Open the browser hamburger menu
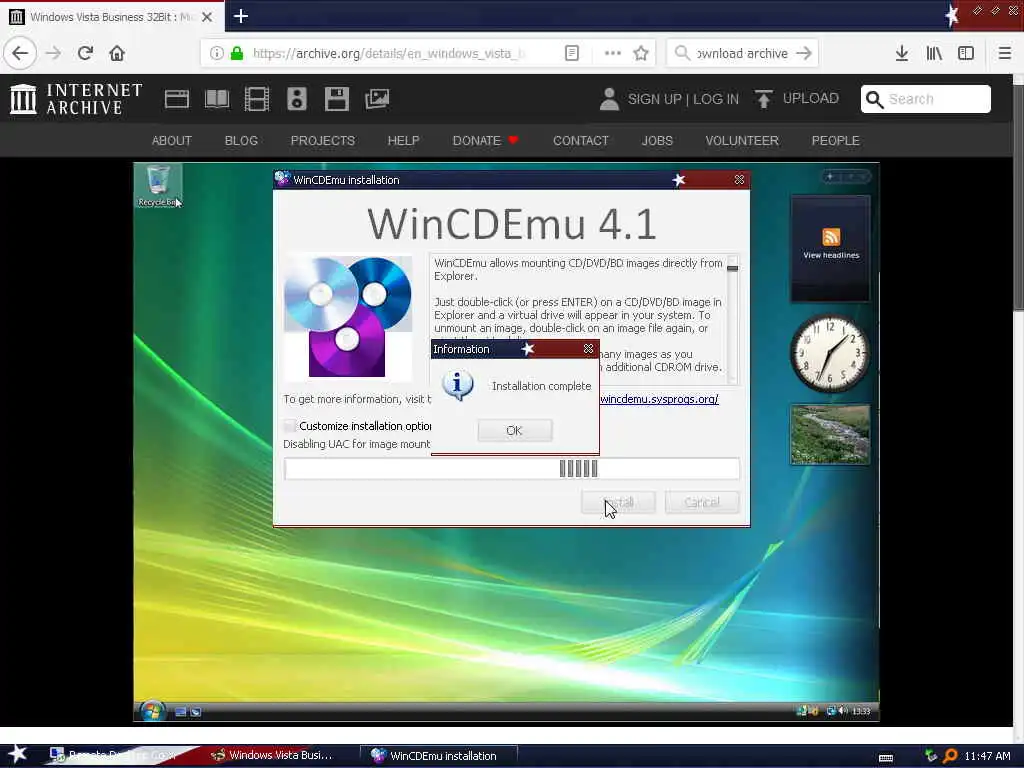The image size is (1024, 768). tap(1004, 53)
